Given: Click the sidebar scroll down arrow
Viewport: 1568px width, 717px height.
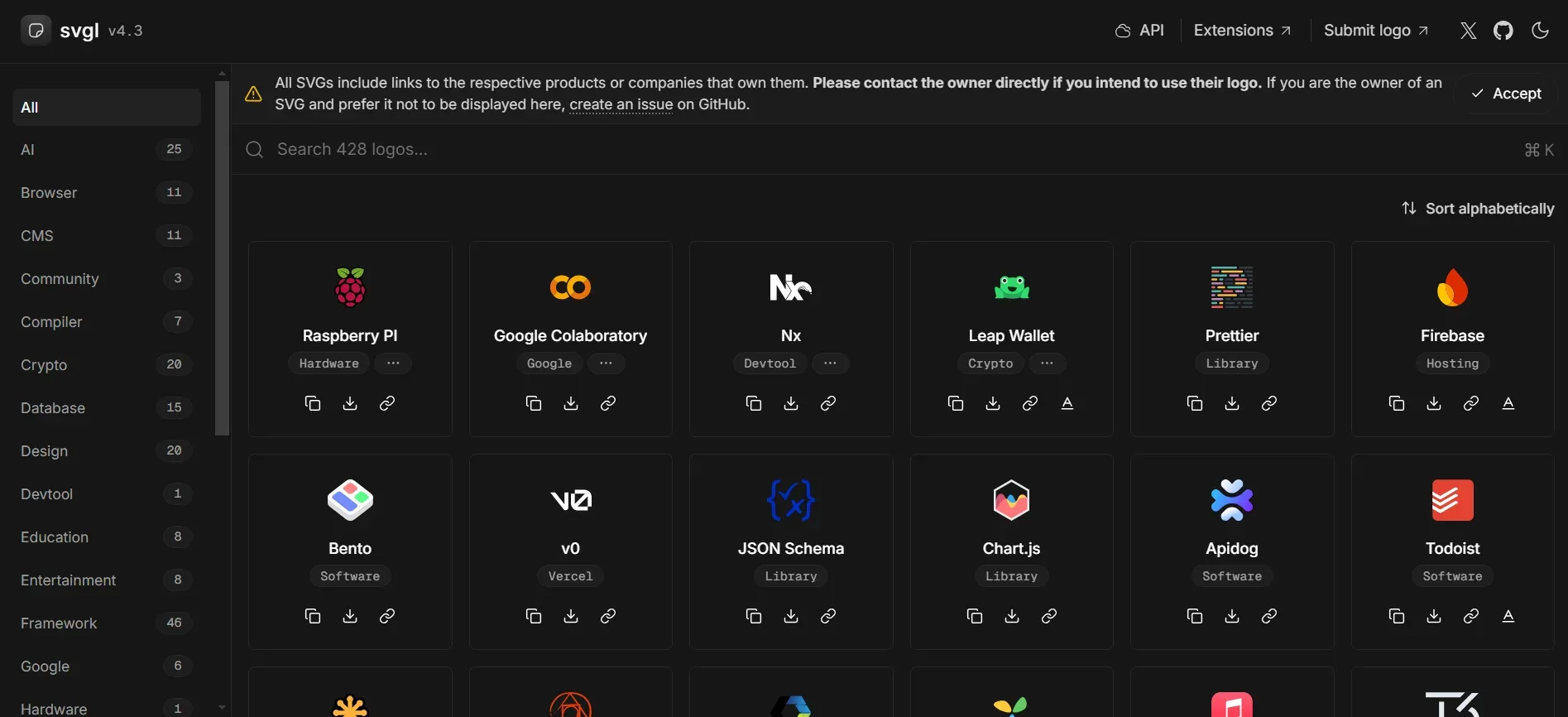Looking at the screenshot, I should (x=222, y=708).
